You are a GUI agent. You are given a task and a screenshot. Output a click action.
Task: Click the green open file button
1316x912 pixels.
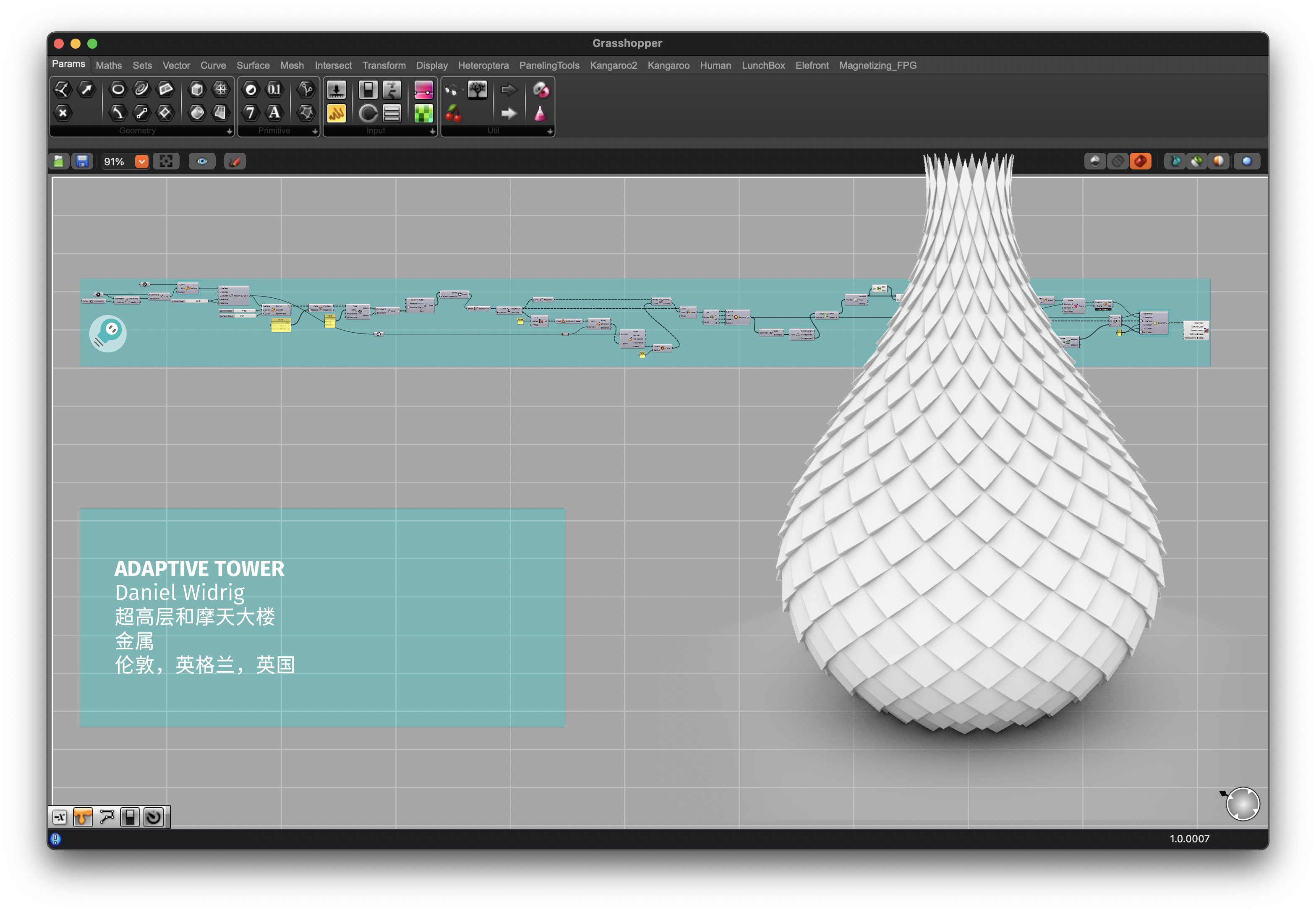(59, 162)
